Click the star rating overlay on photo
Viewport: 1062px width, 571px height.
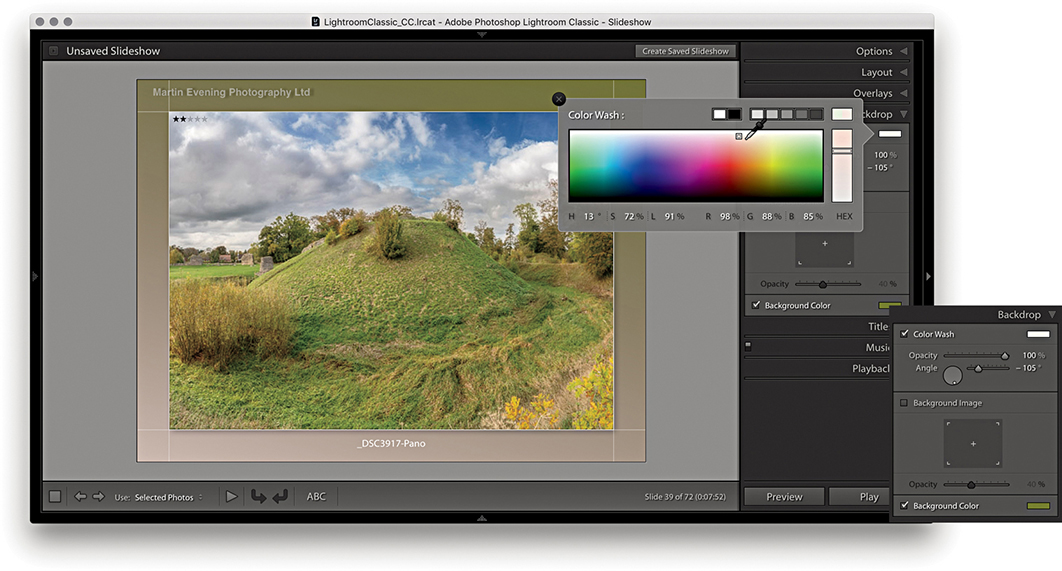[190, 119]
